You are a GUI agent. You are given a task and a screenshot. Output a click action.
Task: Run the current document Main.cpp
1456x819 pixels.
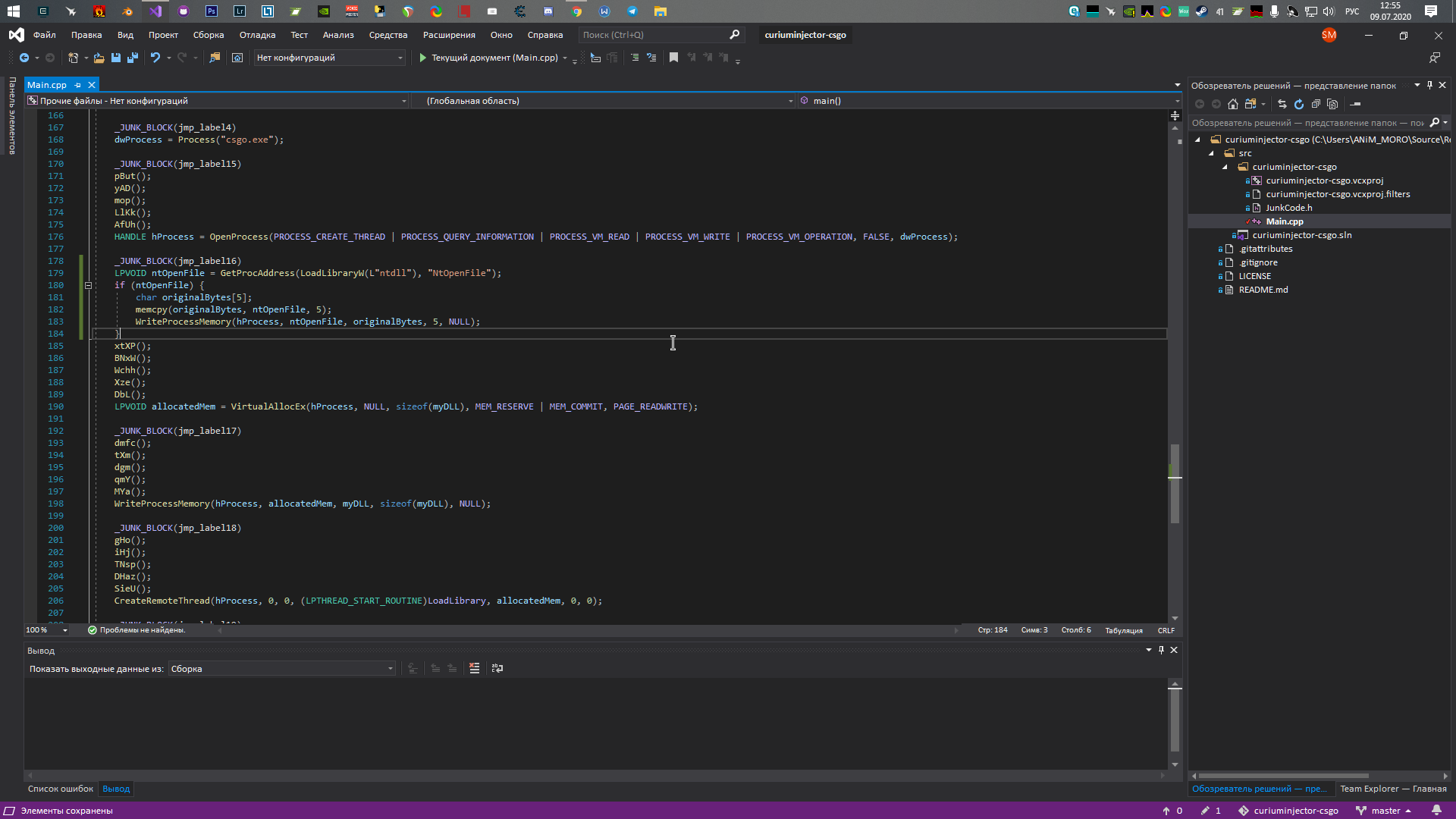coord(422,58)
